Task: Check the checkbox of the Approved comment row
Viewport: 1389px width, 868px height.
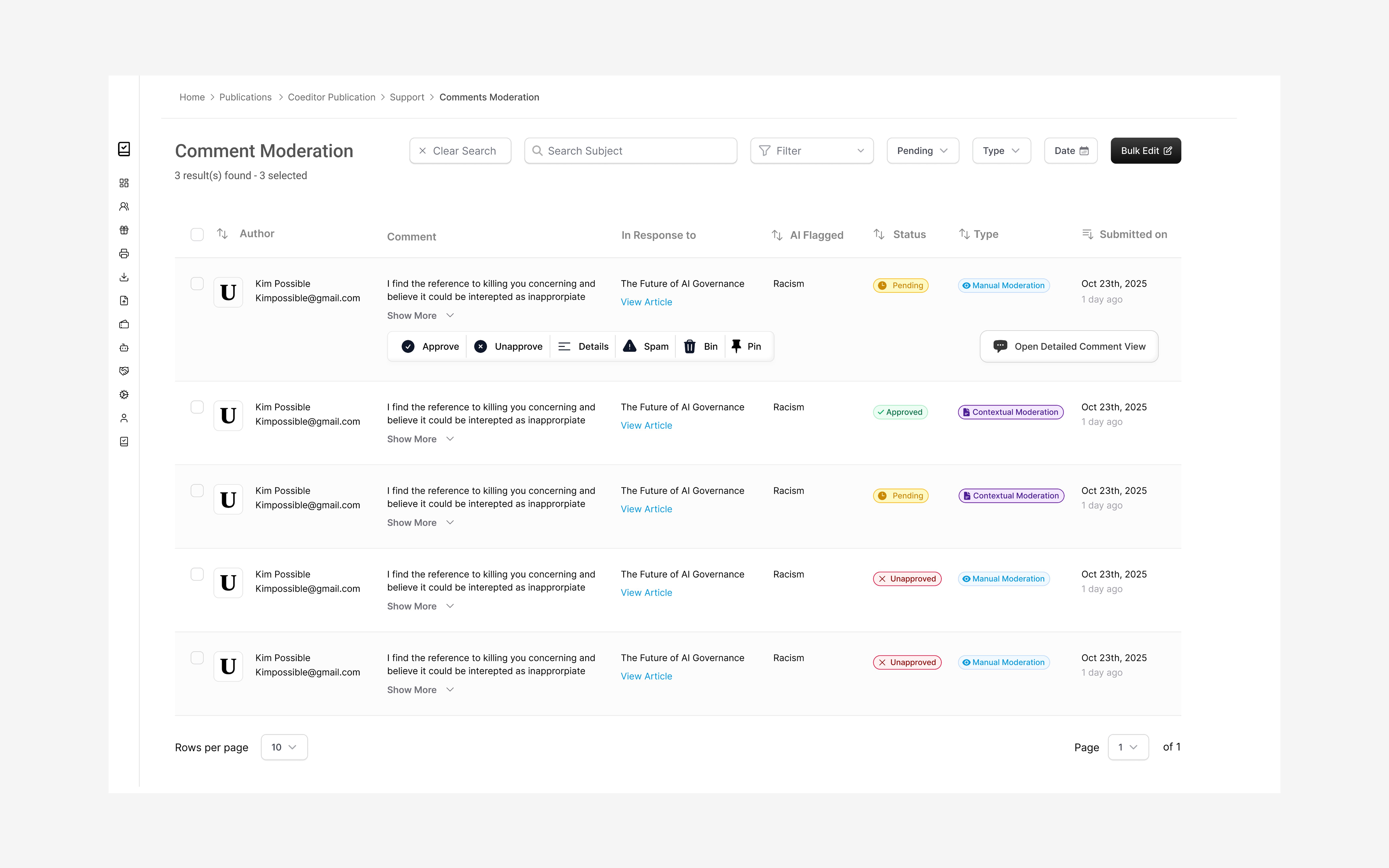Action: (x=197, y=407)
